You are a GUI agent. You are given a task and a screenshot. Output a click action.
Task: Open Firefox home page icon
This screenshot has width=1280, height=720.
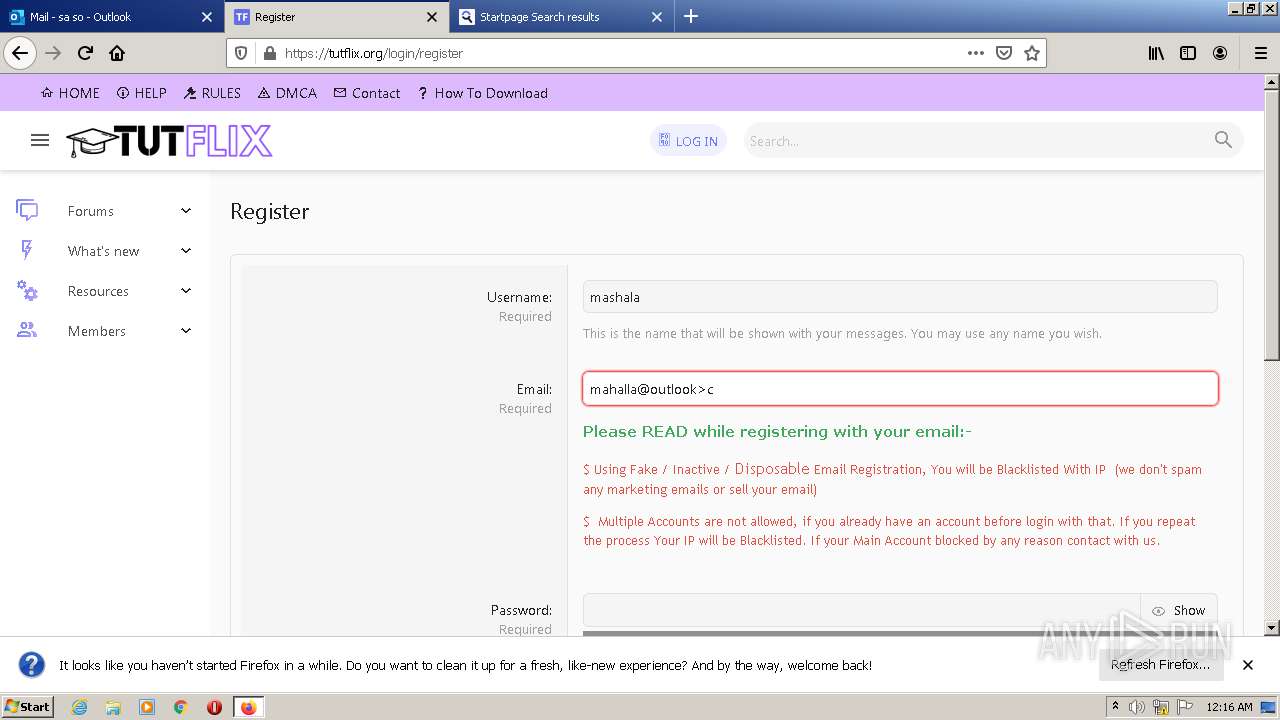(117, 53)
